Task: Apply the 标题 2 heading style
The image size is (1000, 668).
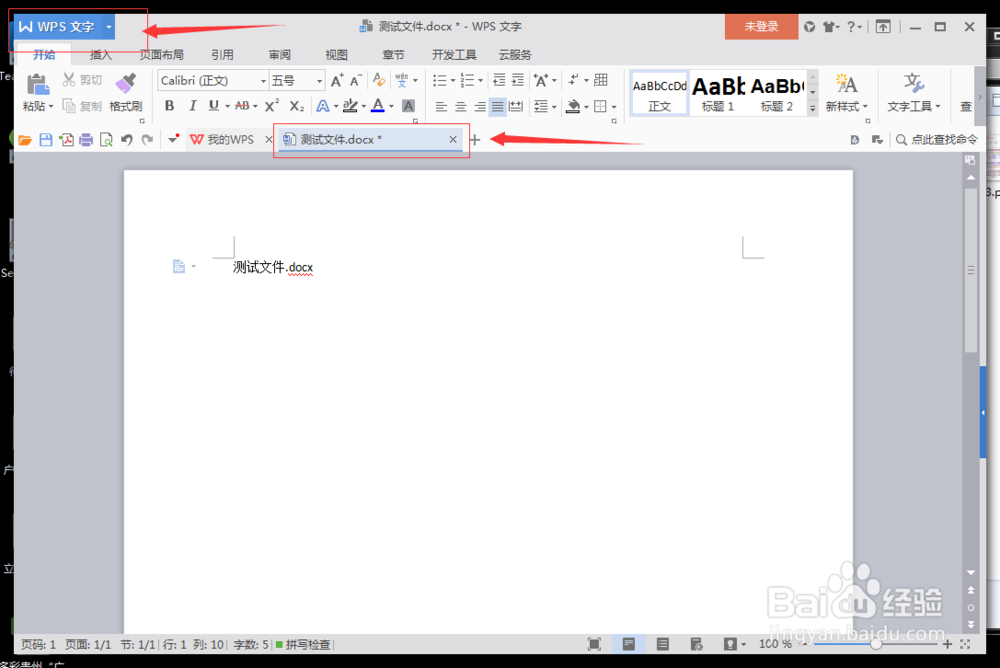Action: 777,94
